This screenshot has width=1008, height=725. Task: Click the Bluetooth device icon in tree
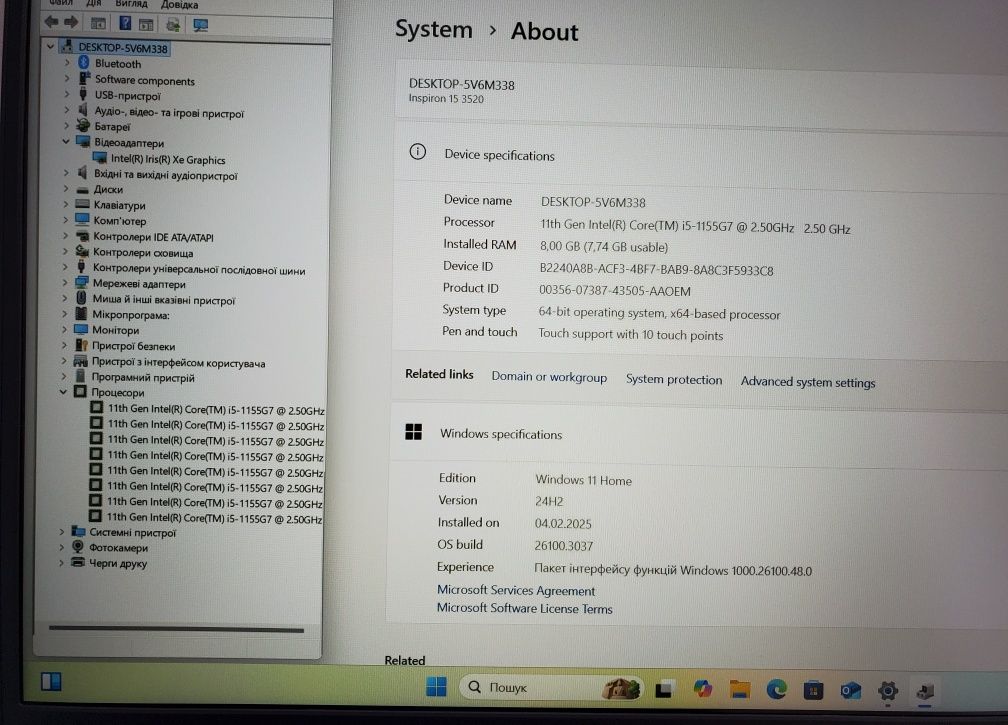coord(84,62)
